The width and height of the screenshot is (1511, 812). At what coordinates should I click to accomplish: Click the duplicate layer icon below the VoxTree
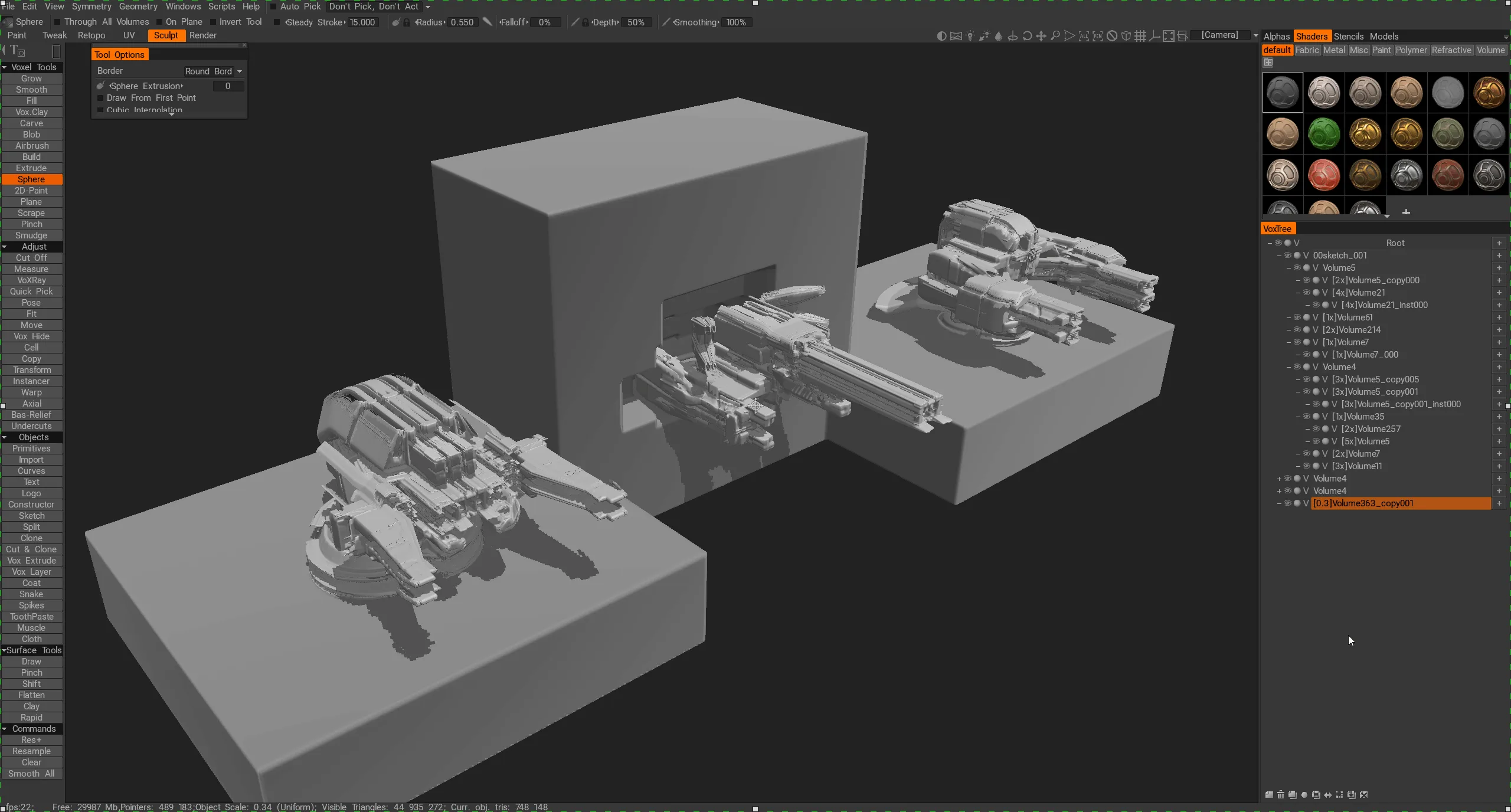(x=1293, y=794)
